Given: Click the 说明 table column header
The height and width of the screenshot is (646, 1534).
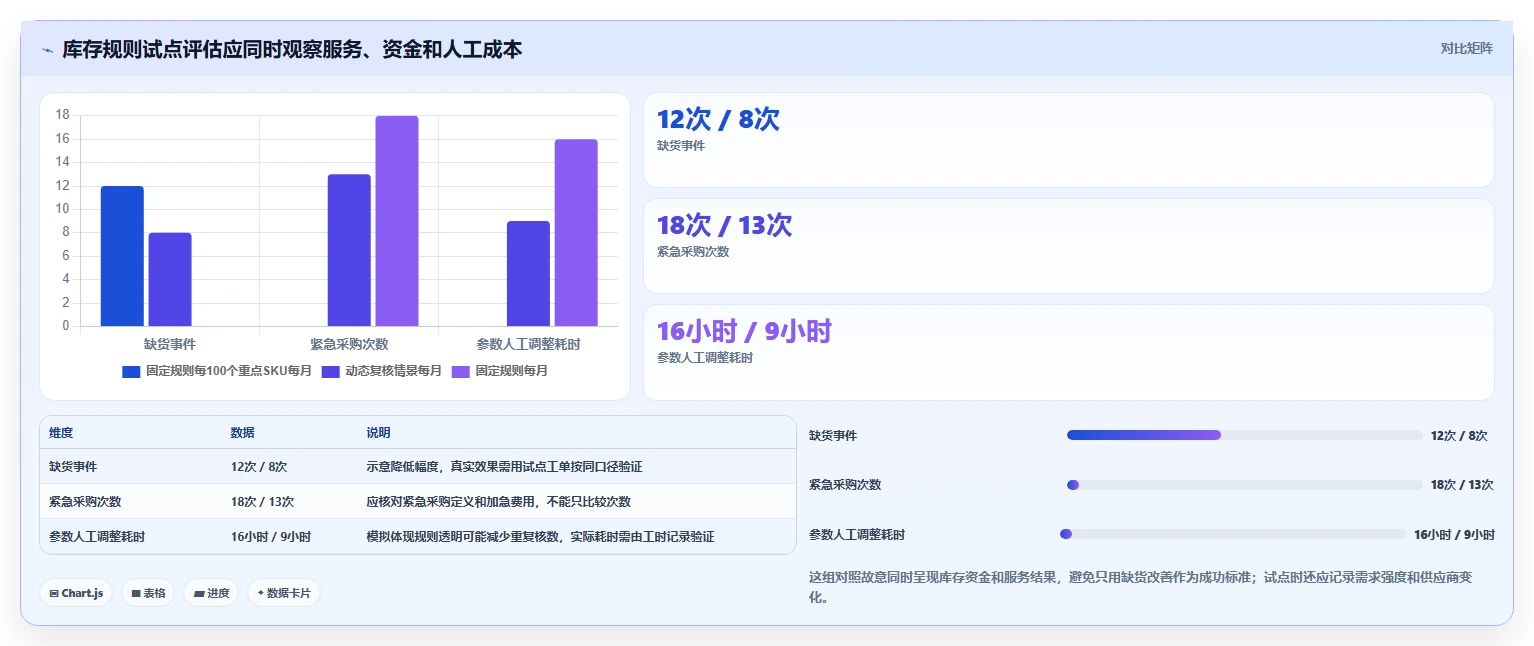Looking at the screenshot, I should click(x=378, y=433).
